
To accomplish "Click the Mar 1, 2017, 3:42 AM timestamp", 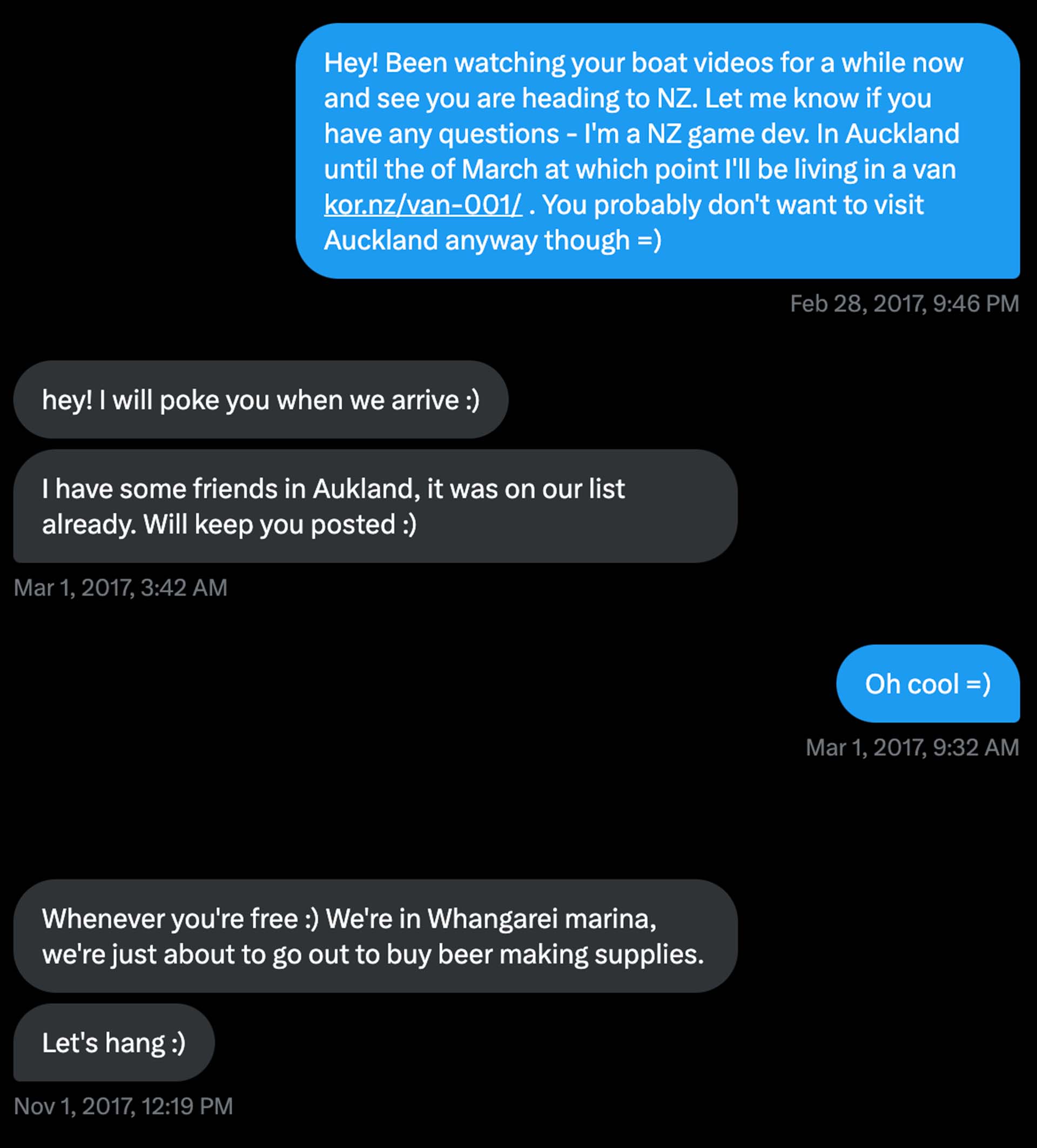I will coord(120,587).
